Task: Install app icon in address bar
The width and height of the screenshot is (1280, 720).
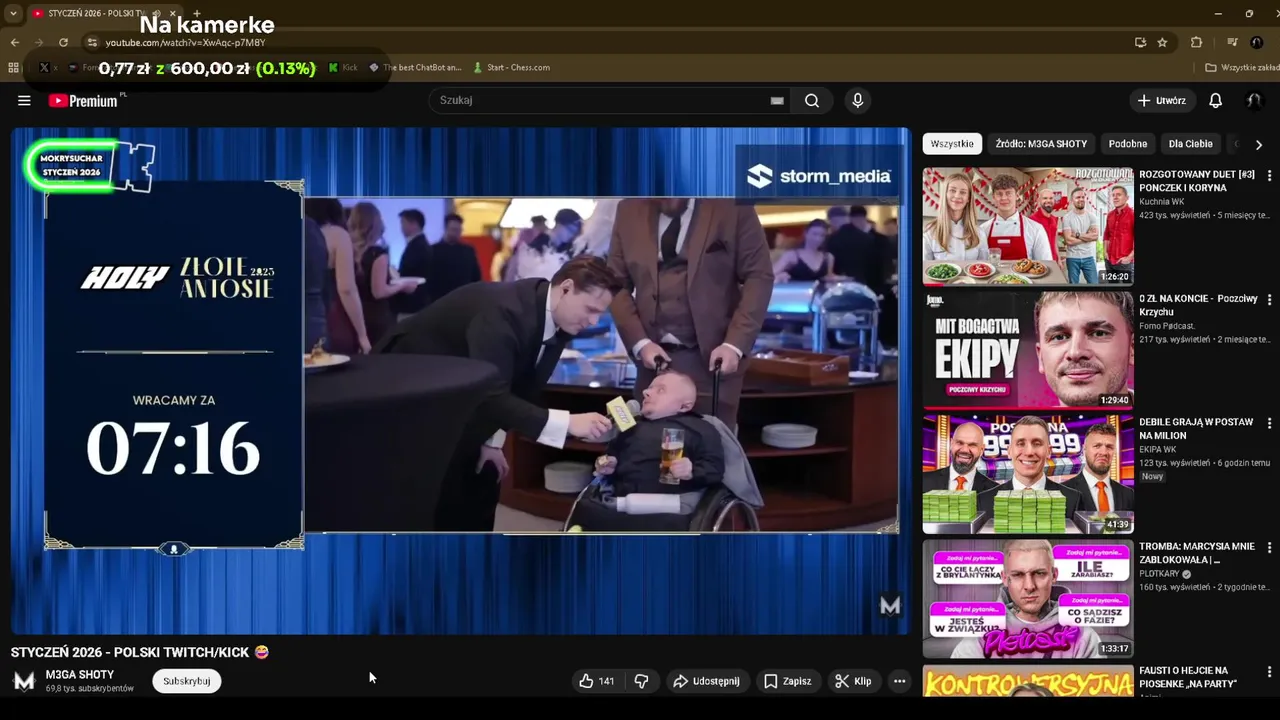Action: [1140, 42]
